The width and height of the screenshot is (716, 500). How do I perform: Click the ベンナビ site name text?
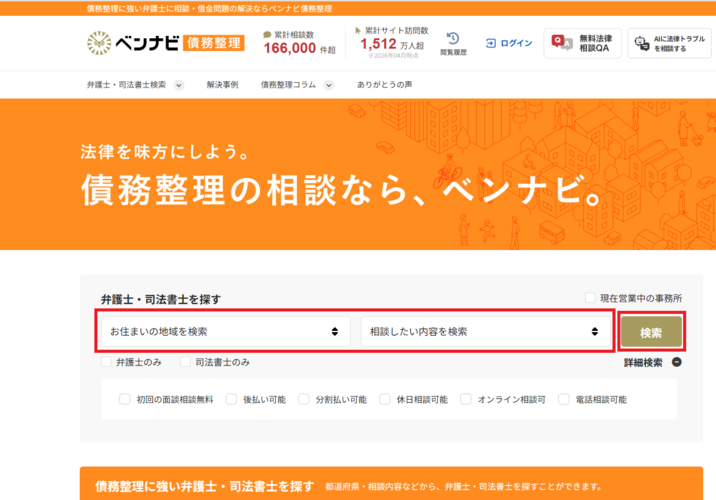pos(147,43)
